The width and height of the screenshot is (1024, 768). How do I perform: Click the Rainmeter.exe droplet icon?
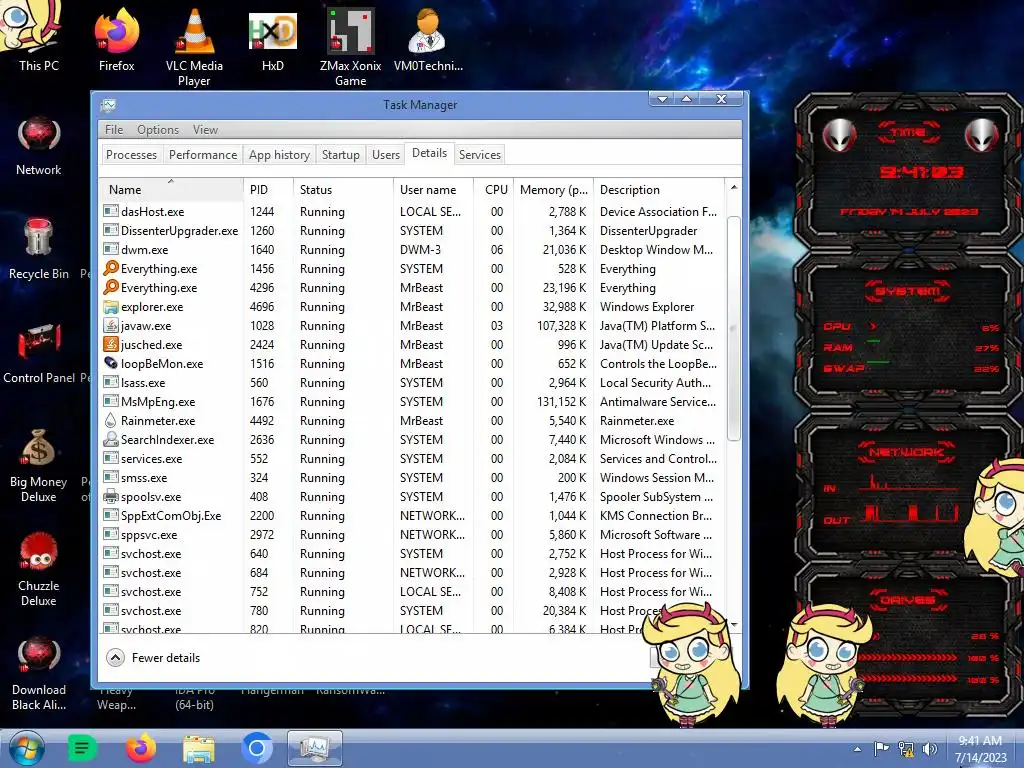click(x=111, y=421)
